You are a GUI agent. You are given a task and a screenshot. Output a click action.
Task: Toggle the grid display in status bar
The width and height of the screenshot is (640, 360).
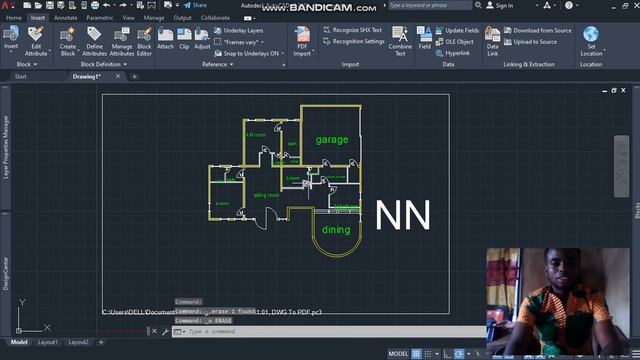(416, 353)
